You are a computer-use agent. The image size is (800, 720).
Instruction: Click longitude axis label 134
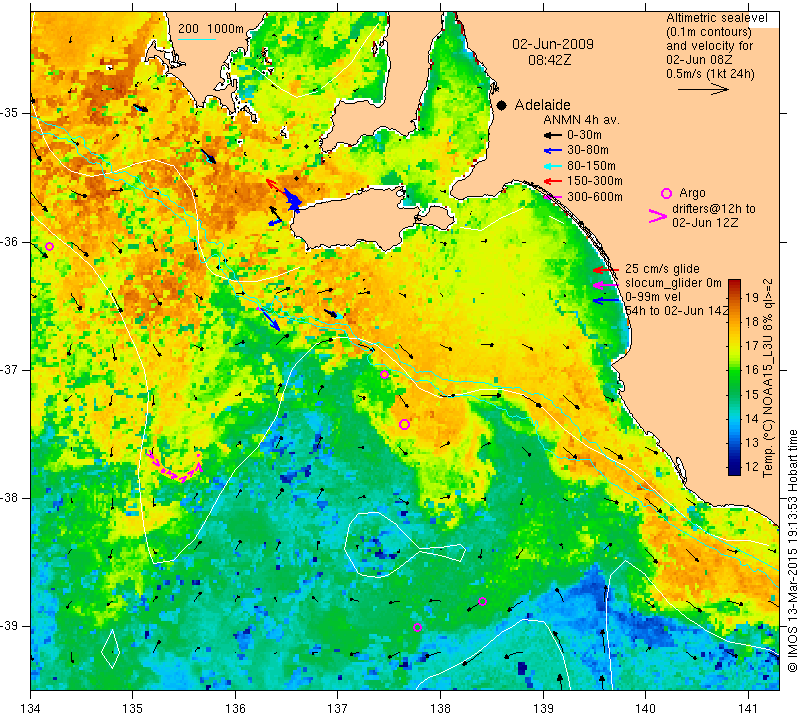tap(31, 709)
